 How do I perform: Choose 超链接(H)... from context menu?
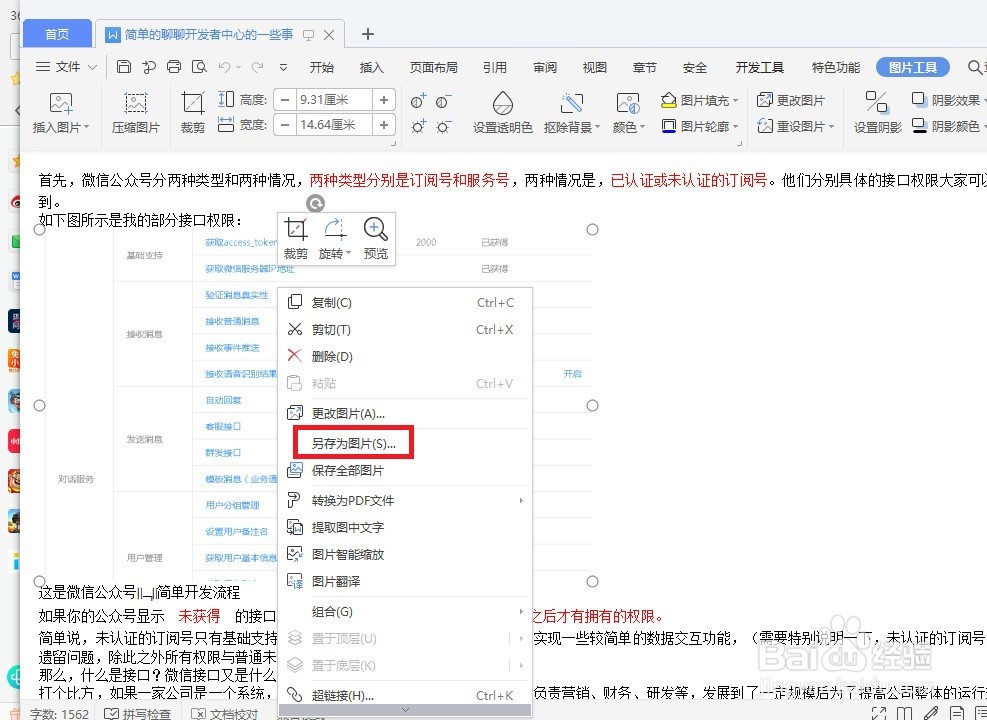pyautogui.click(x=405, y=695)
